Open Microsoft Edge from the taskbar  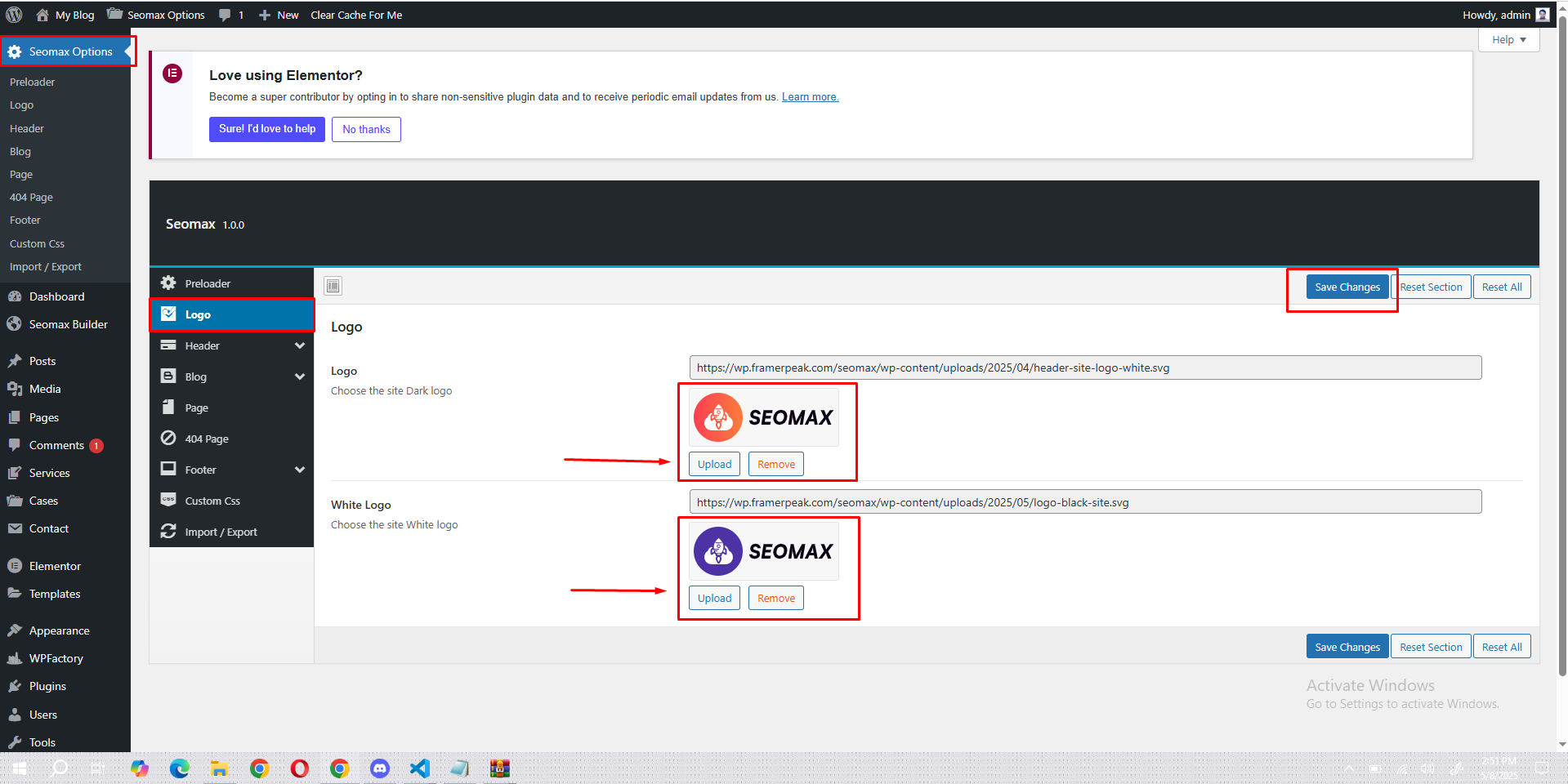[x=180, y=768]
